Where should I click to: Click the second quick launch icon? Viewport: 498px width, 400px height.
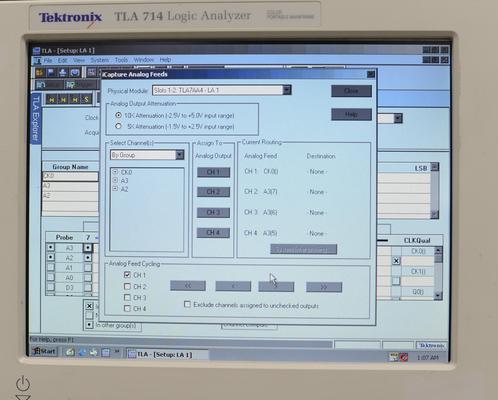click(x=82, y=352)
